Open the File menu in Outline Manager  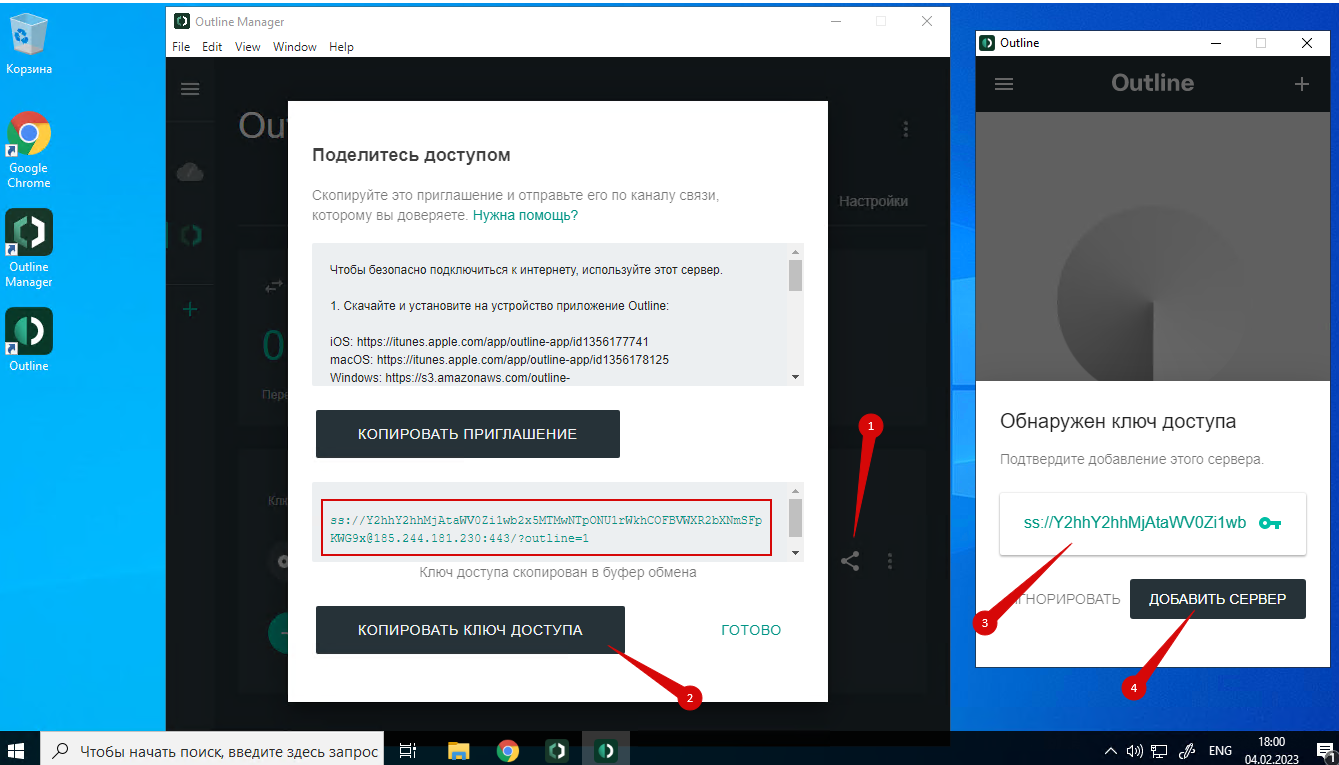point(181,47)
